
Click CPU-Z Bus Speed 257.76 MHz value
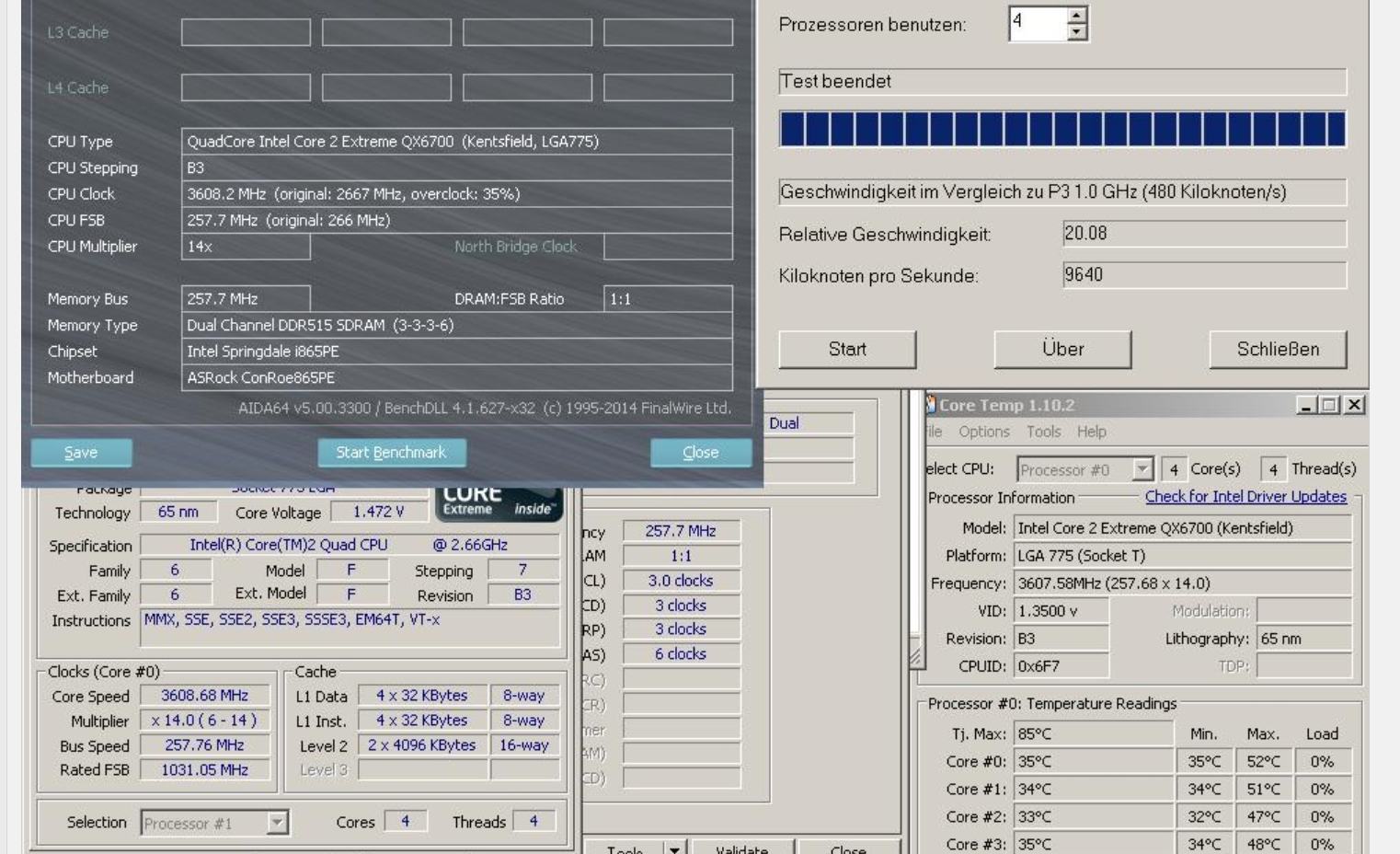pyautogui.click(x=205, y=745)
